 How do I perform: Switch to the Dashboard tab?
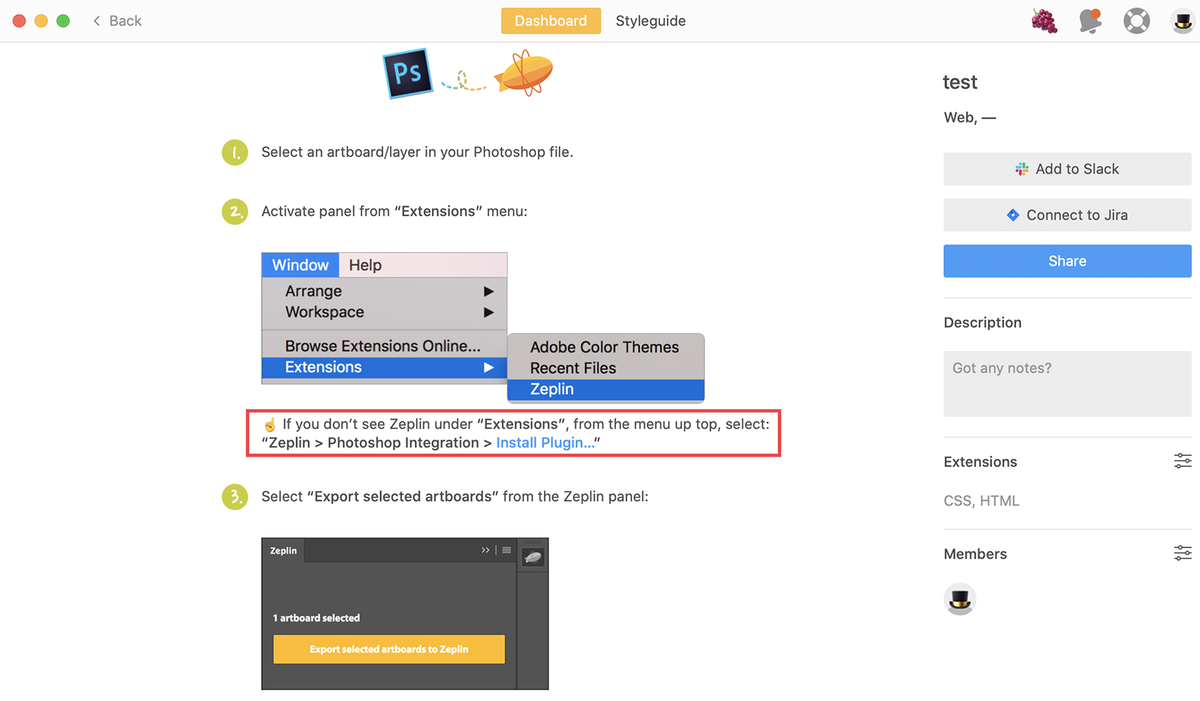551,20
